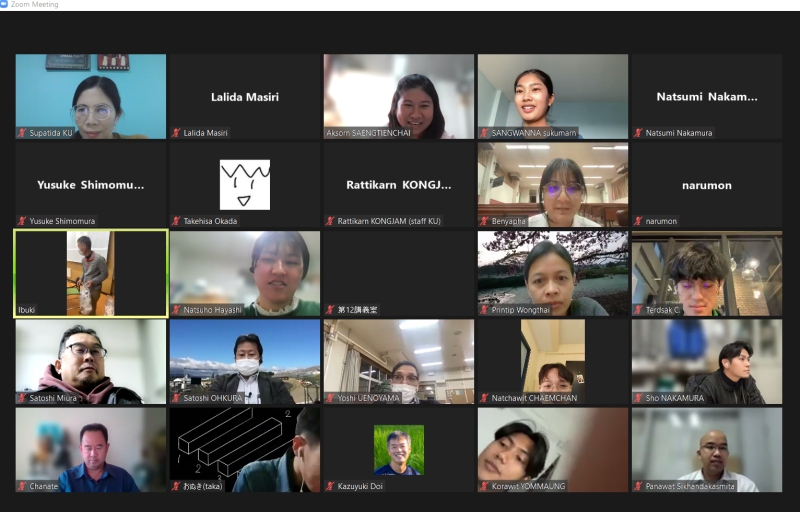
Task: Click muted mic icon beside Kazuyuki Doi
Action: pyautogui.click(x=330, y=486)
